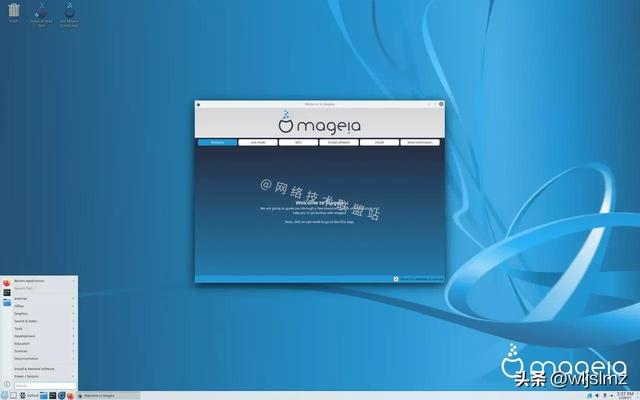Viewport: 640px width, 400px height.
Task: Click the network icon in the system tray
Action: pyautogui.click(x=590, y=396)
